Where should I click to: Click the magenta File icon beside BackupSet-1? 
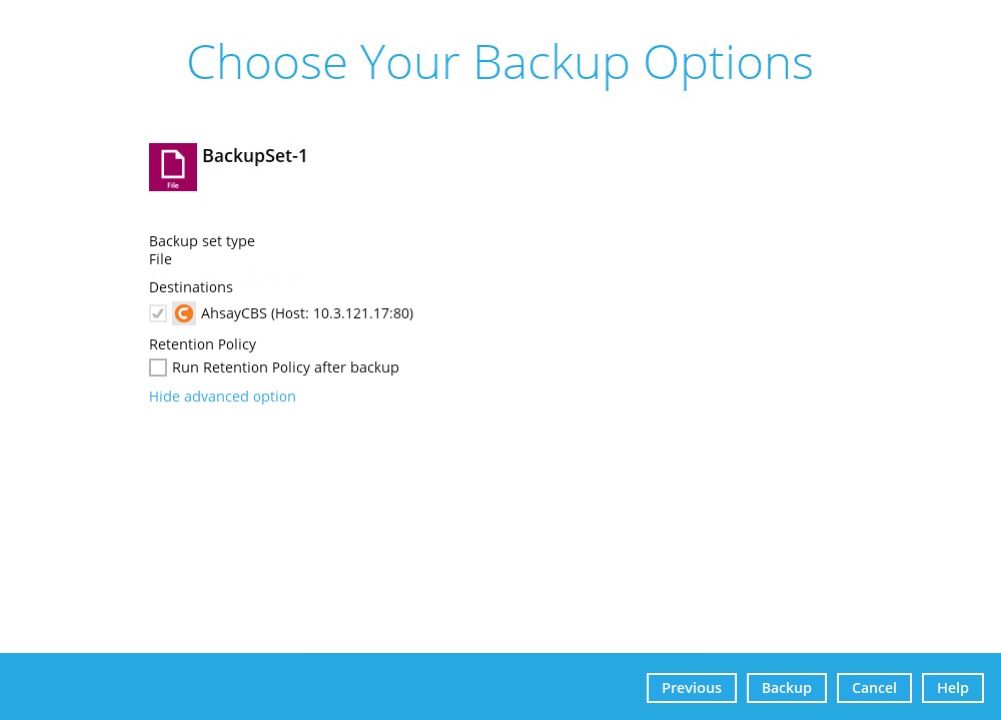[172, 166]
